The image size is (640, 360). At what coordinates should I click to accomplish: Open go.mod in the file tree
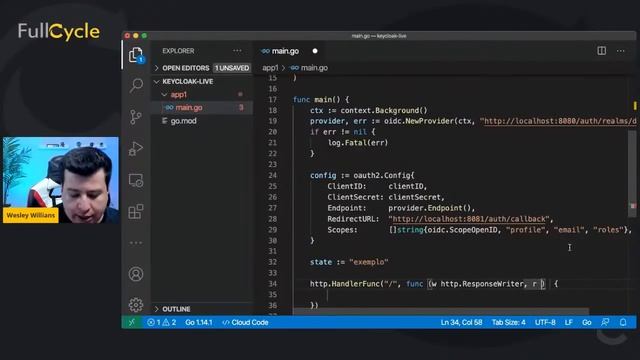point(203,121)
